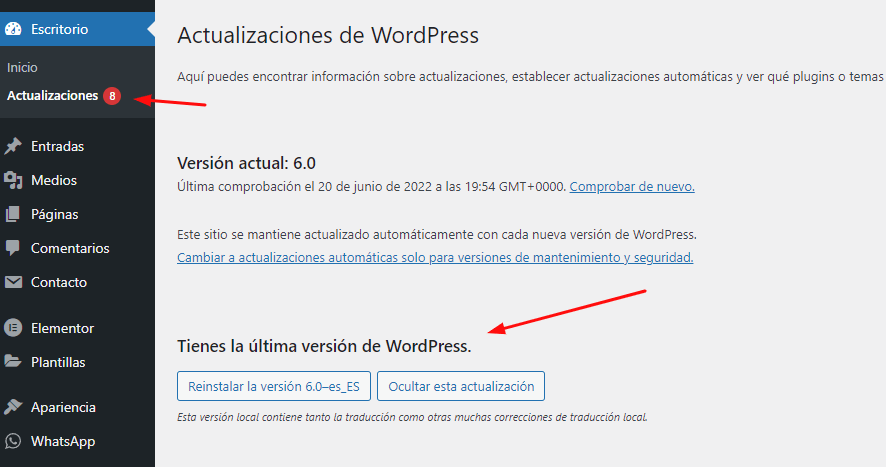Click the Comentarios speech bubble icon

13,248
